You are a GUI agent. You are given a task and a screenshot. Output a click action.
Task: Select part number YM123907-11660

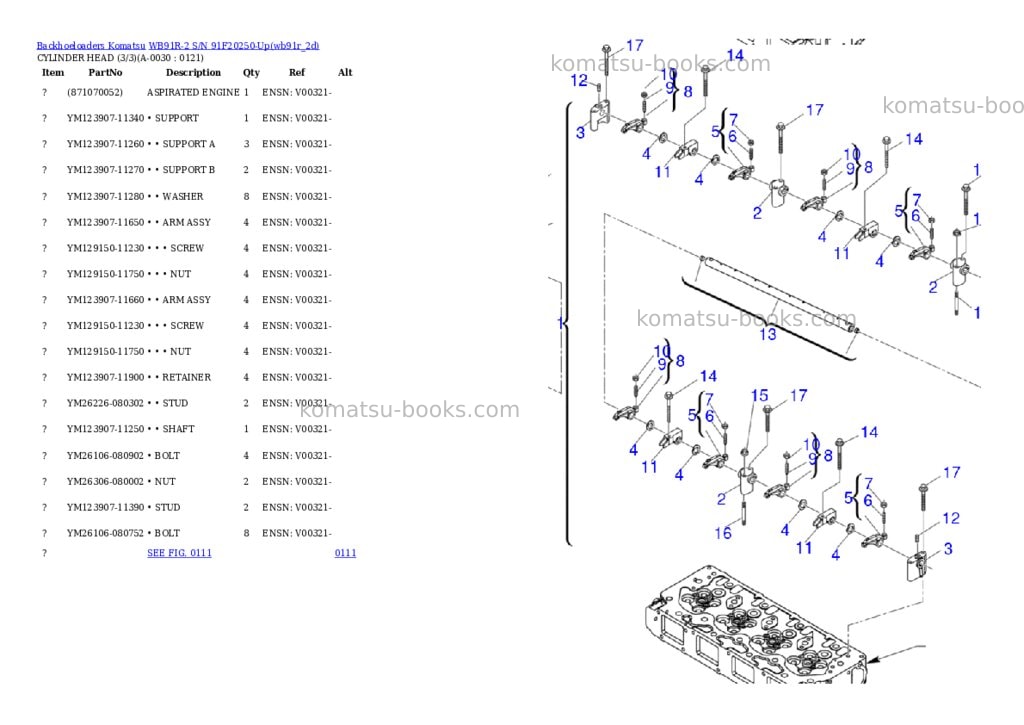click(105, 300)
